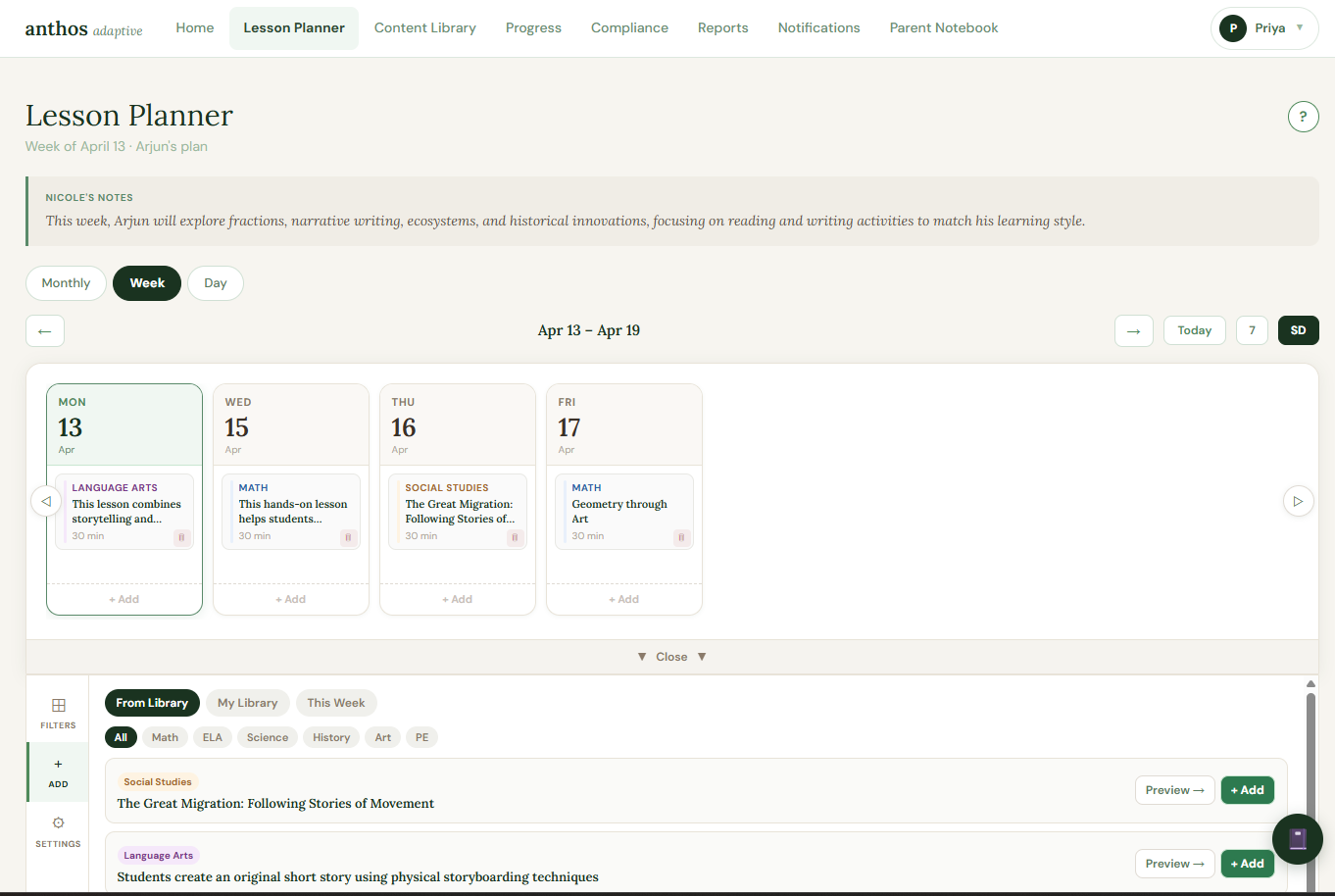Jump to Today in the planner
The image size is (1335, 896).
[1194, 330]
